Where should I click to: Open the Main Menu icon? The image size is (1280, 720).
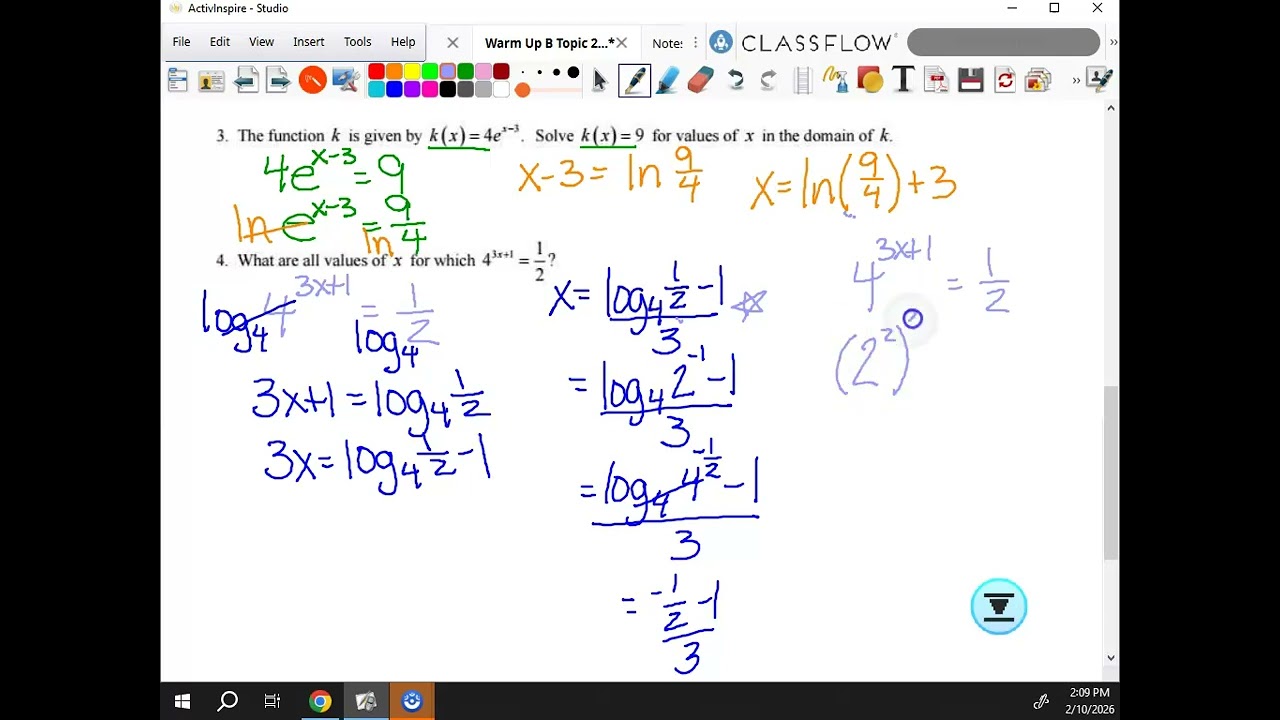[178, 80]
